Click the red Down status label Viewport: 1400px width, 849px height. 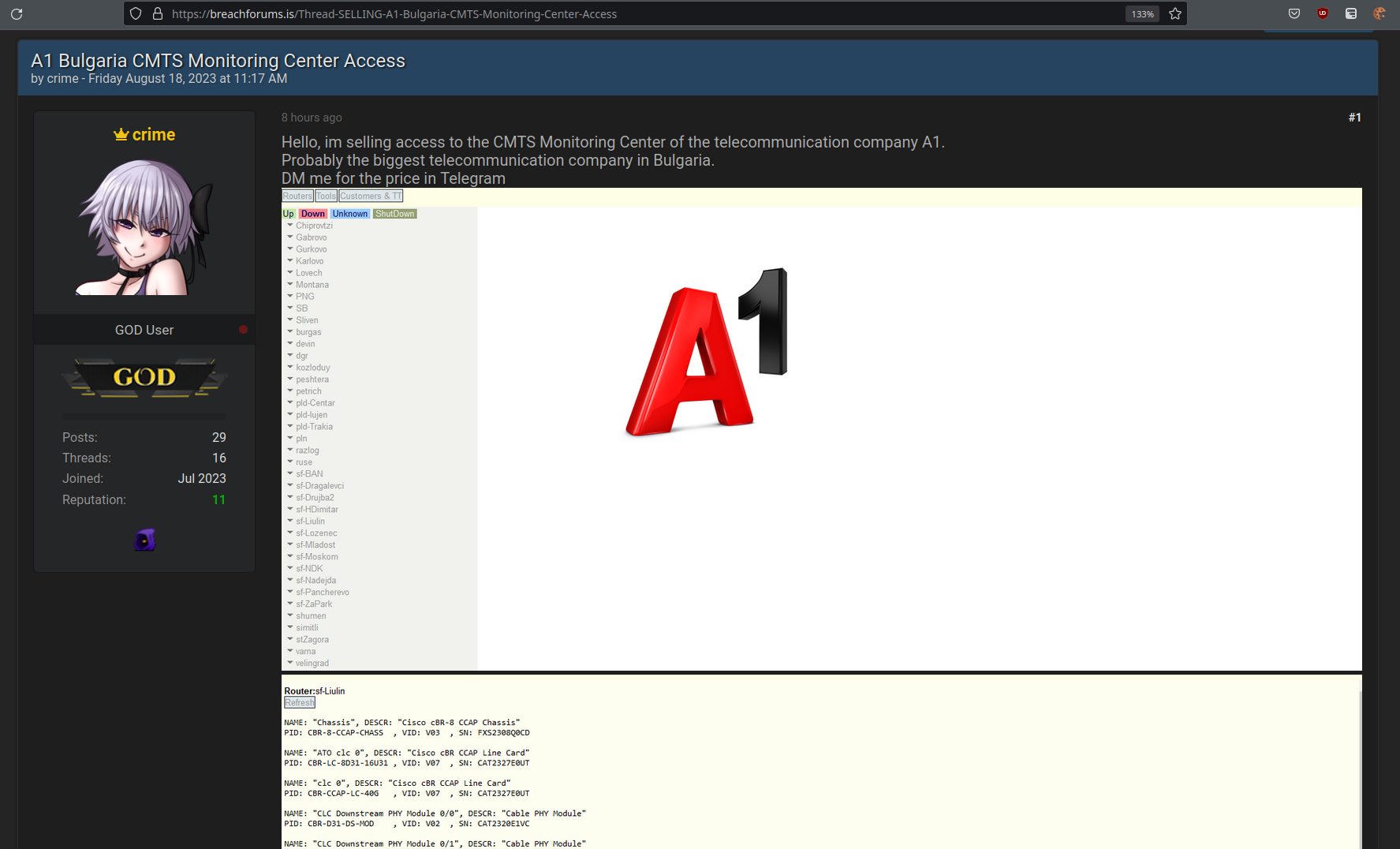pyautogui.click(x=312, y=214)
